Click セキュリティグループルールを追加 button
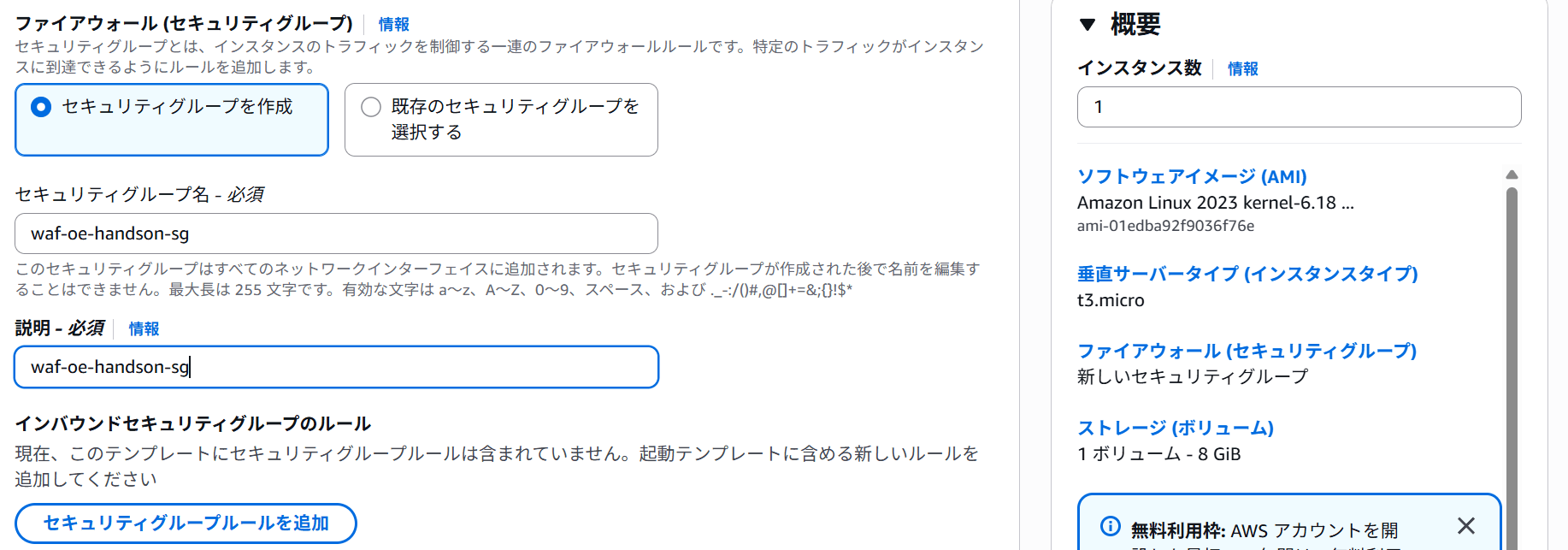This screenshot has width=1568, height=550. (186, 523)
